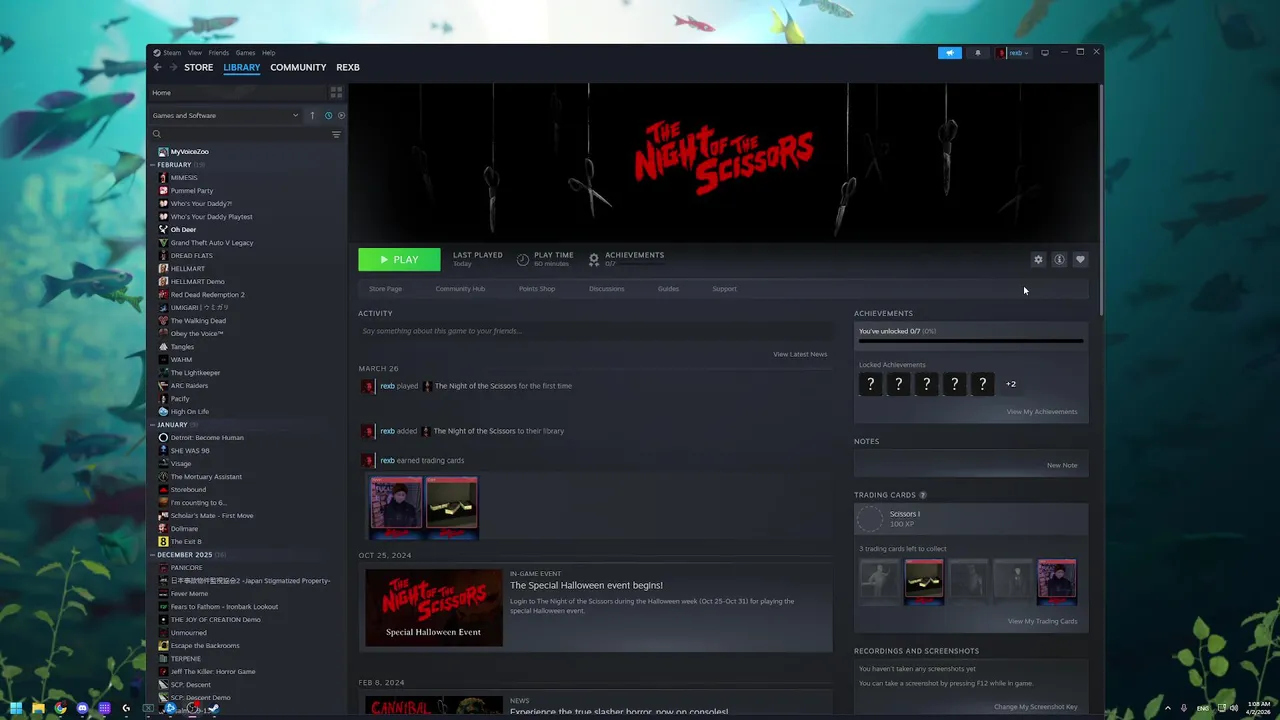Open the Points Shop link
This screenshot has width=1280, height=720.
click(537, 289)
